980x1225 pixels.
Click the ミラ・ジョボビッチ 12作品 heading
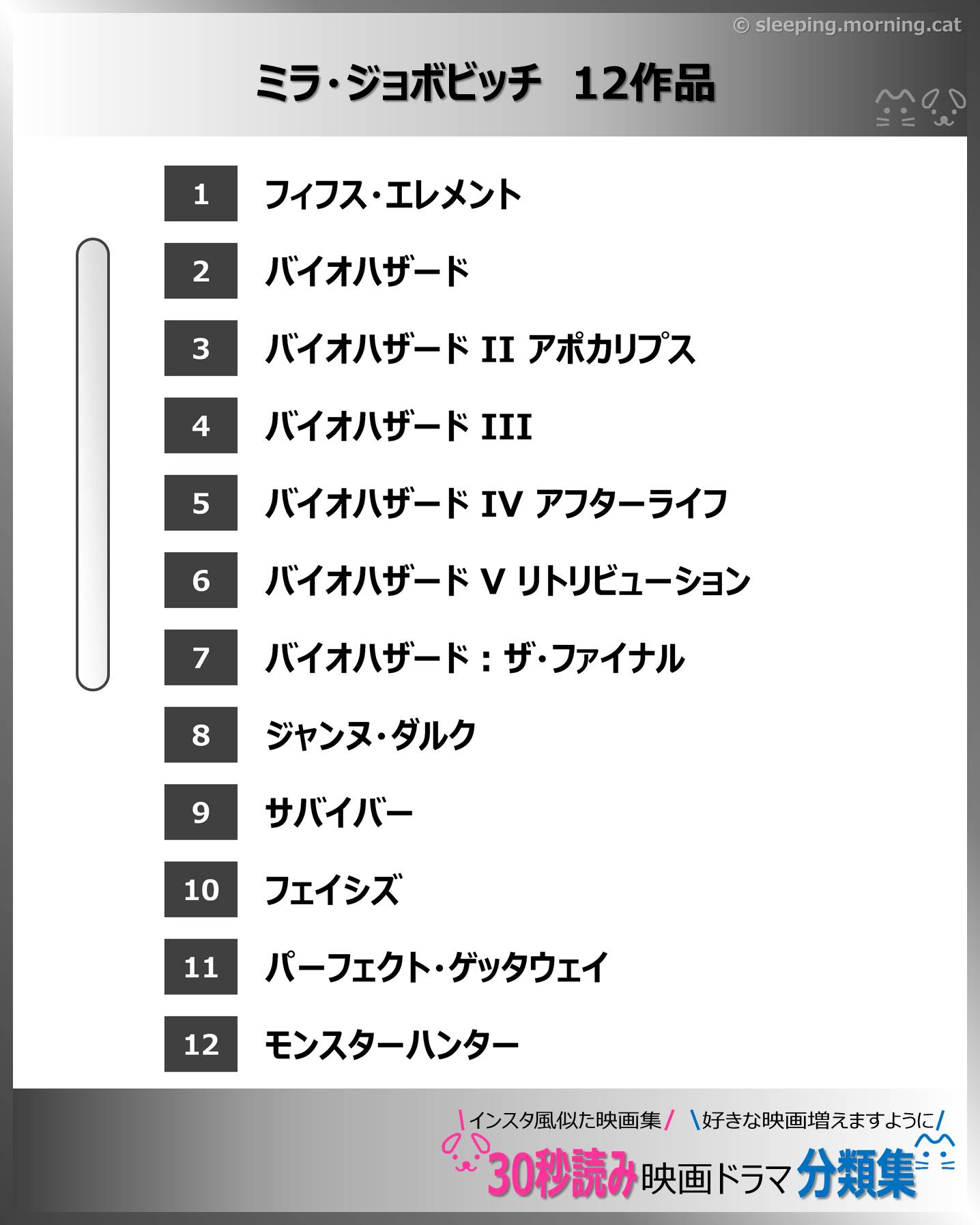pyautogui.click(x=485, y=83)
